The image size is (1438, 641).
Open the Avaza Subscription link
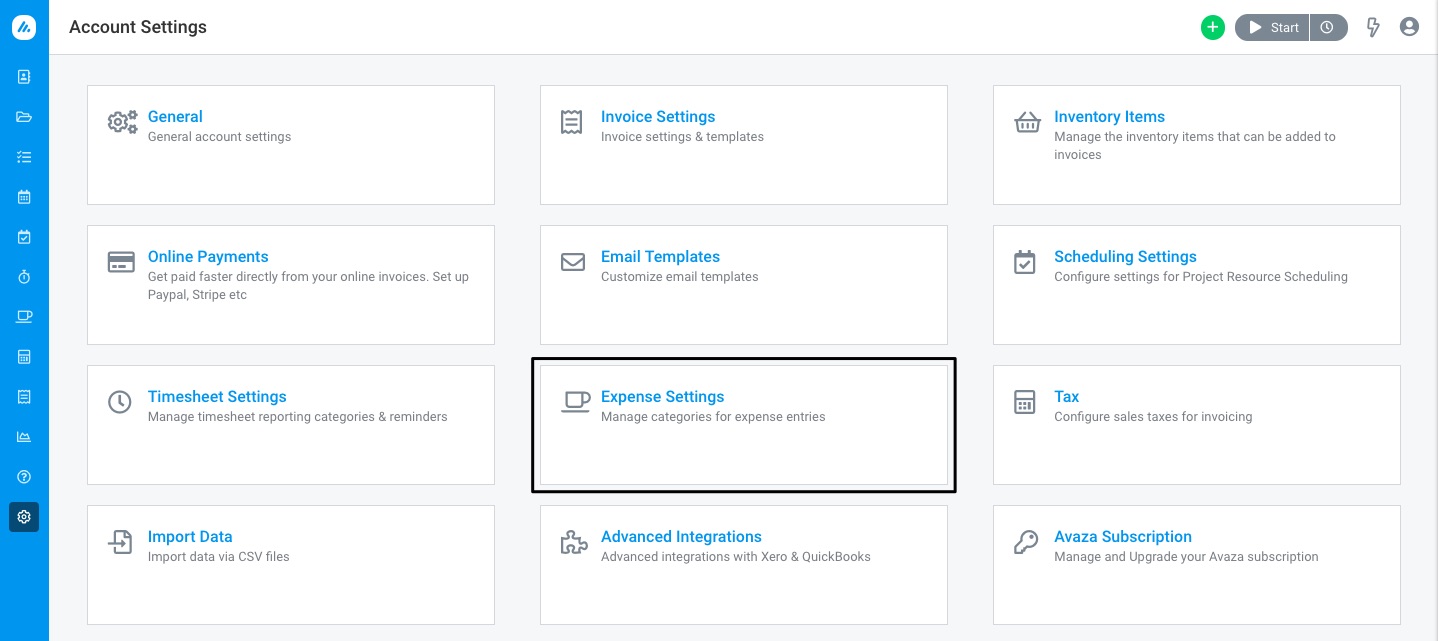(1123, 537)
